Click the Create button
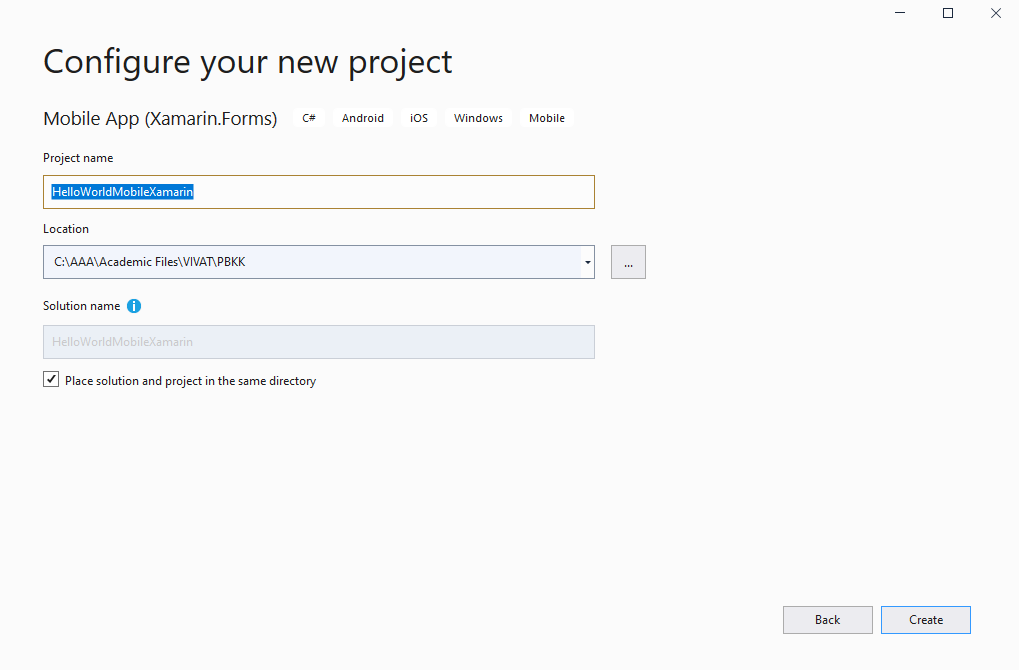 pyautogui.click(x=925, y=620)
